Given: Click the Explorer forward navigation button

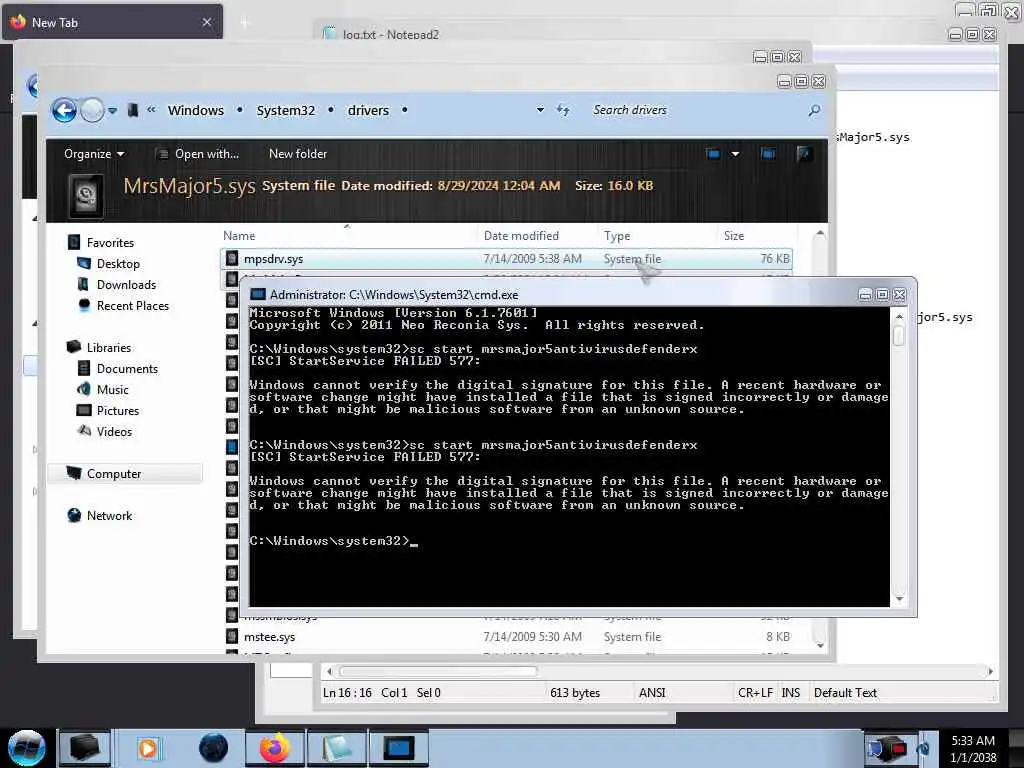Looking at the screenshot, I should point(92,110).
